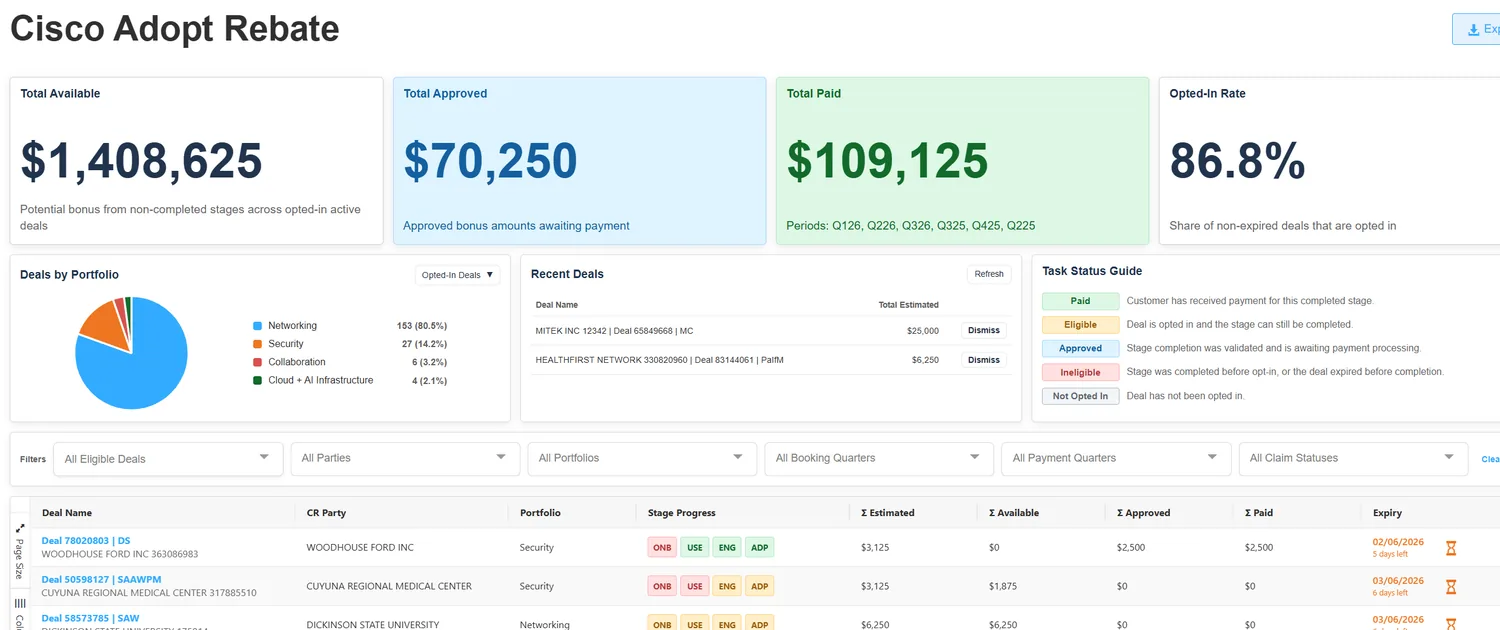Open Deal 50598127 | SAAWPM link
Viewport: 1500px width, 630px height.
[101, 579]
